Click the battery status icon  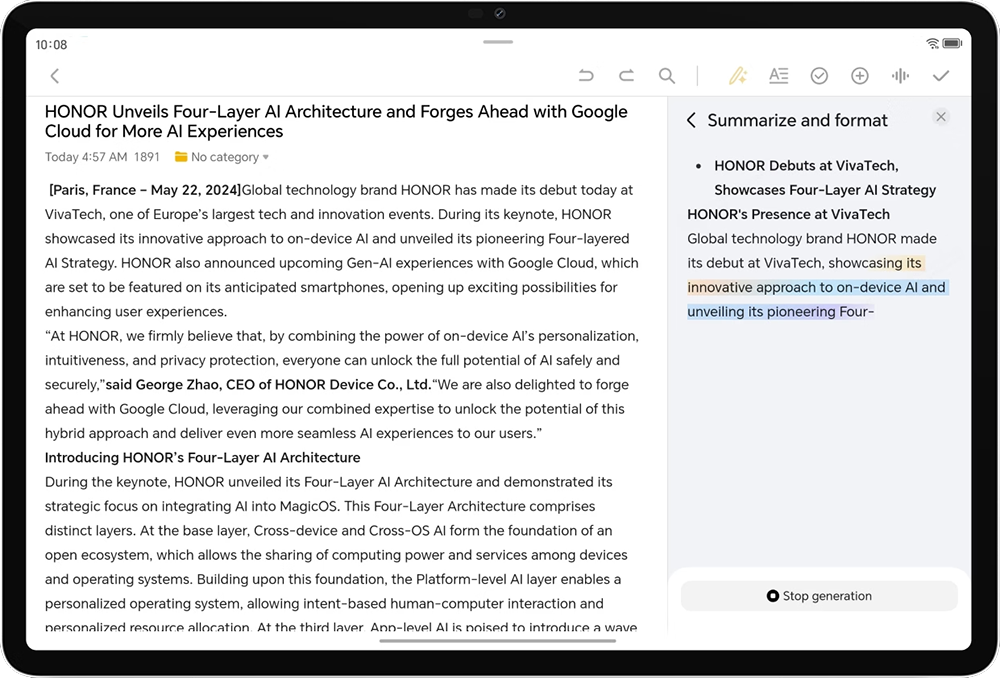(952, 43)
